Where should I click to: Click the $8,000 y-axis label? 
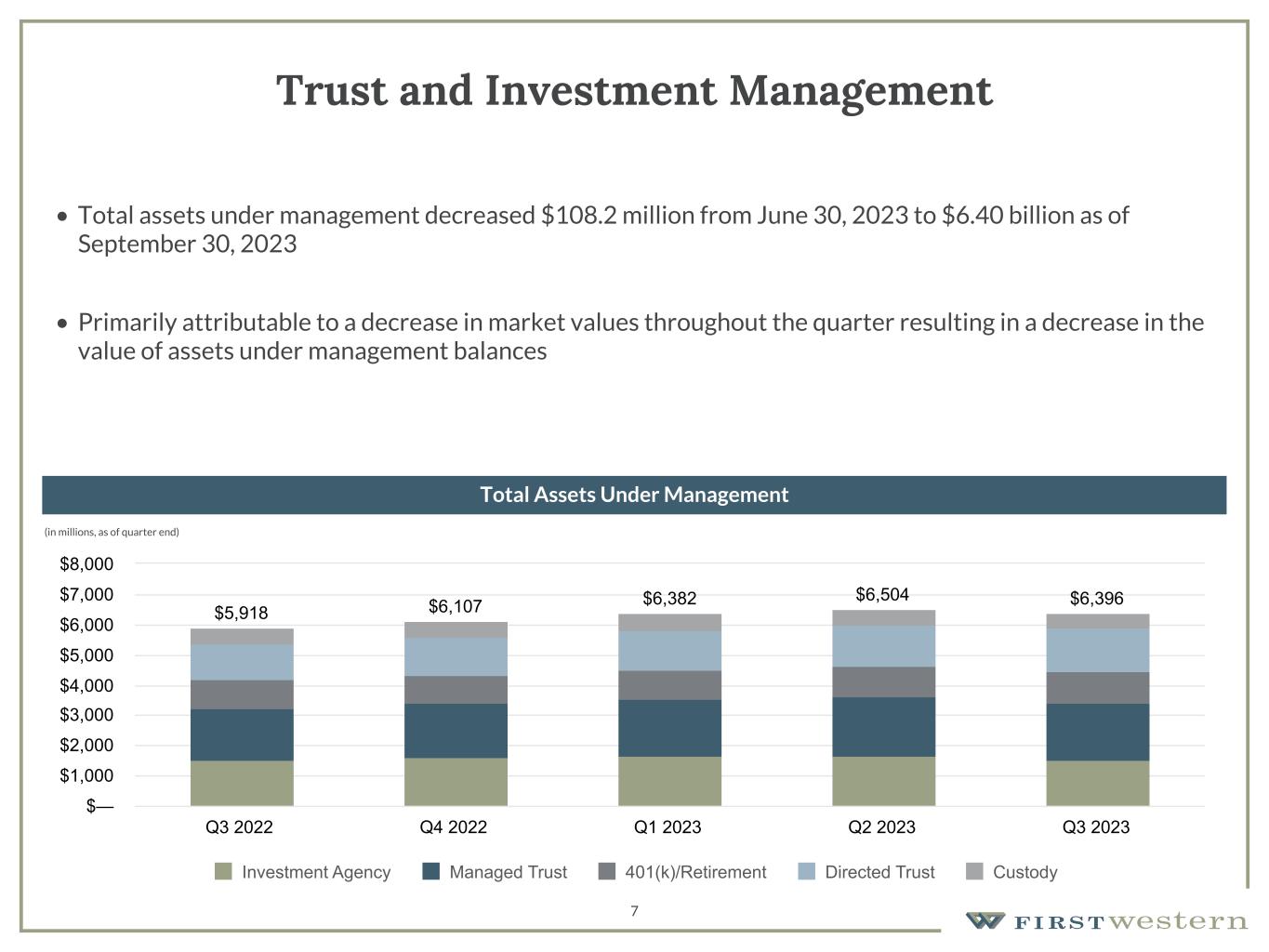tap(86, 564)
